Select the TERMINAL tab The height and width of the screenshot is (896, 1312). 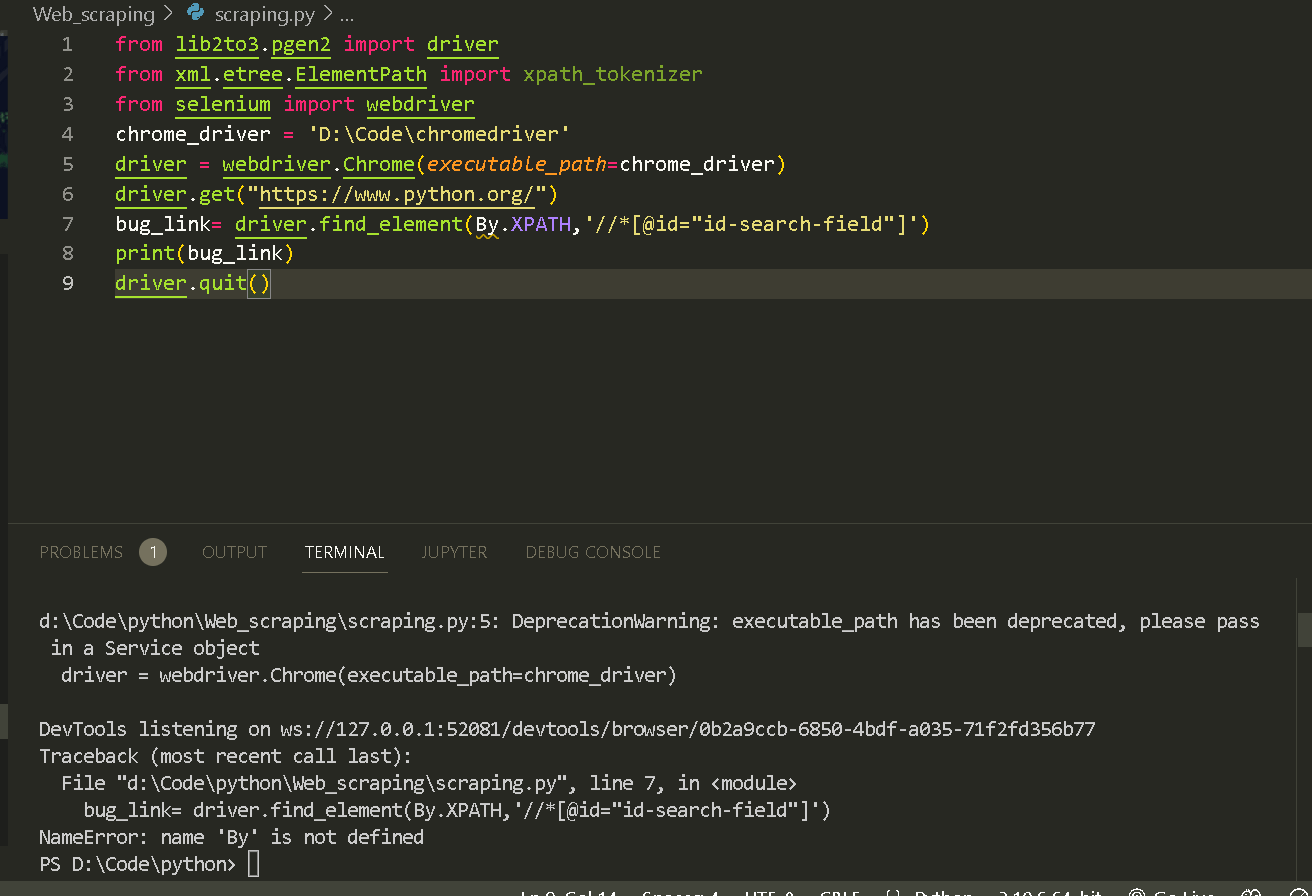[344, 551]
